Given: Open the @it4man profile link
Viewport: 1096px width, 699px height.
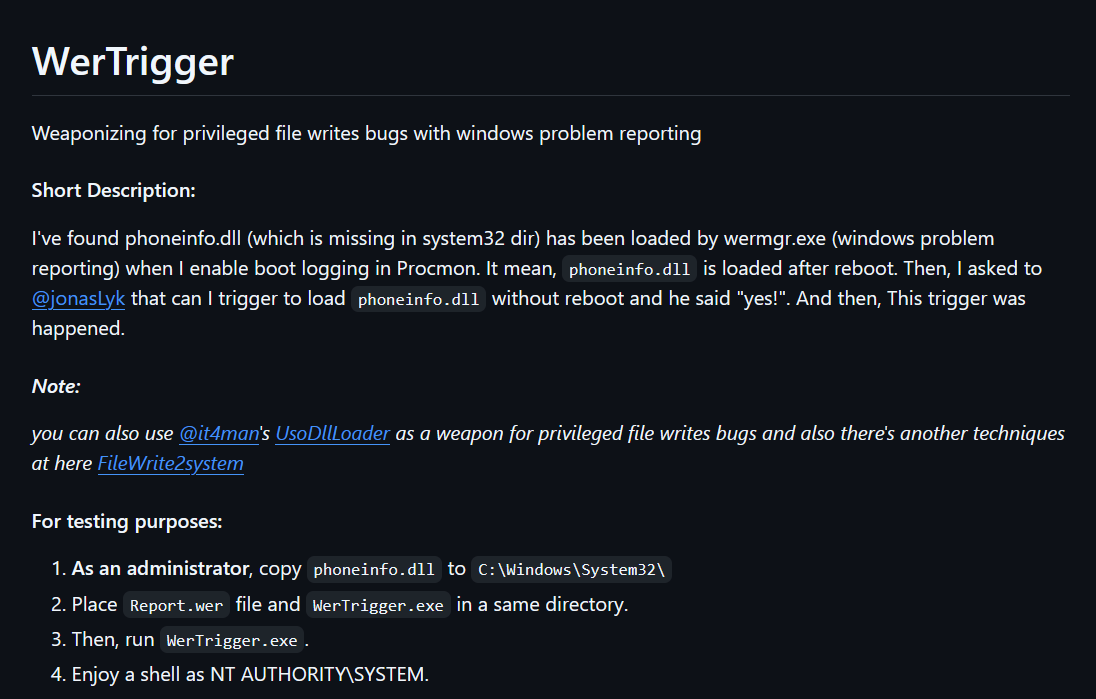Looking at the screenshot, I should (219, 433).
